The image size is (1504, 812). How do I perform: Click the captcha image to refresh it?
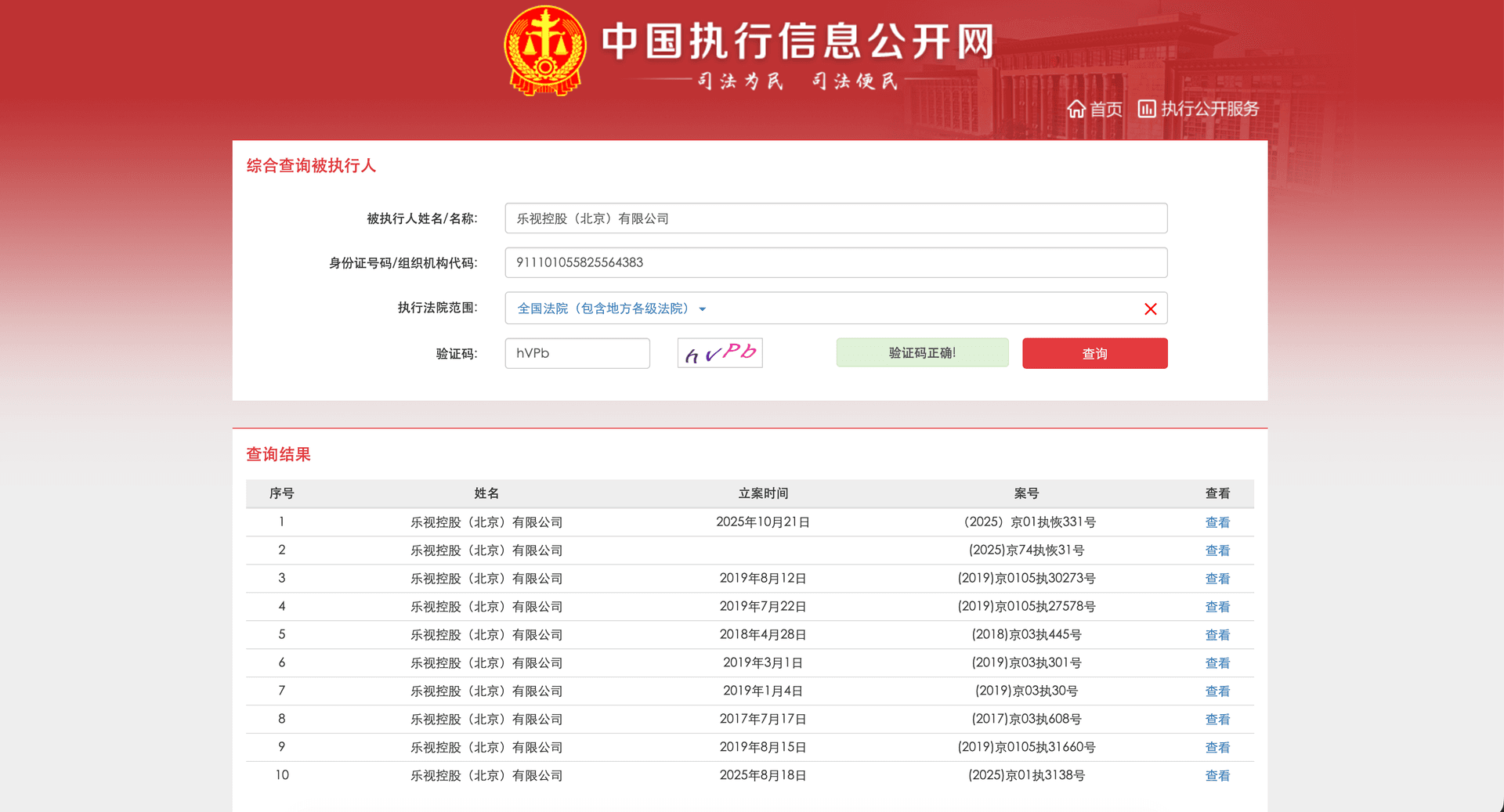(719, 352)
